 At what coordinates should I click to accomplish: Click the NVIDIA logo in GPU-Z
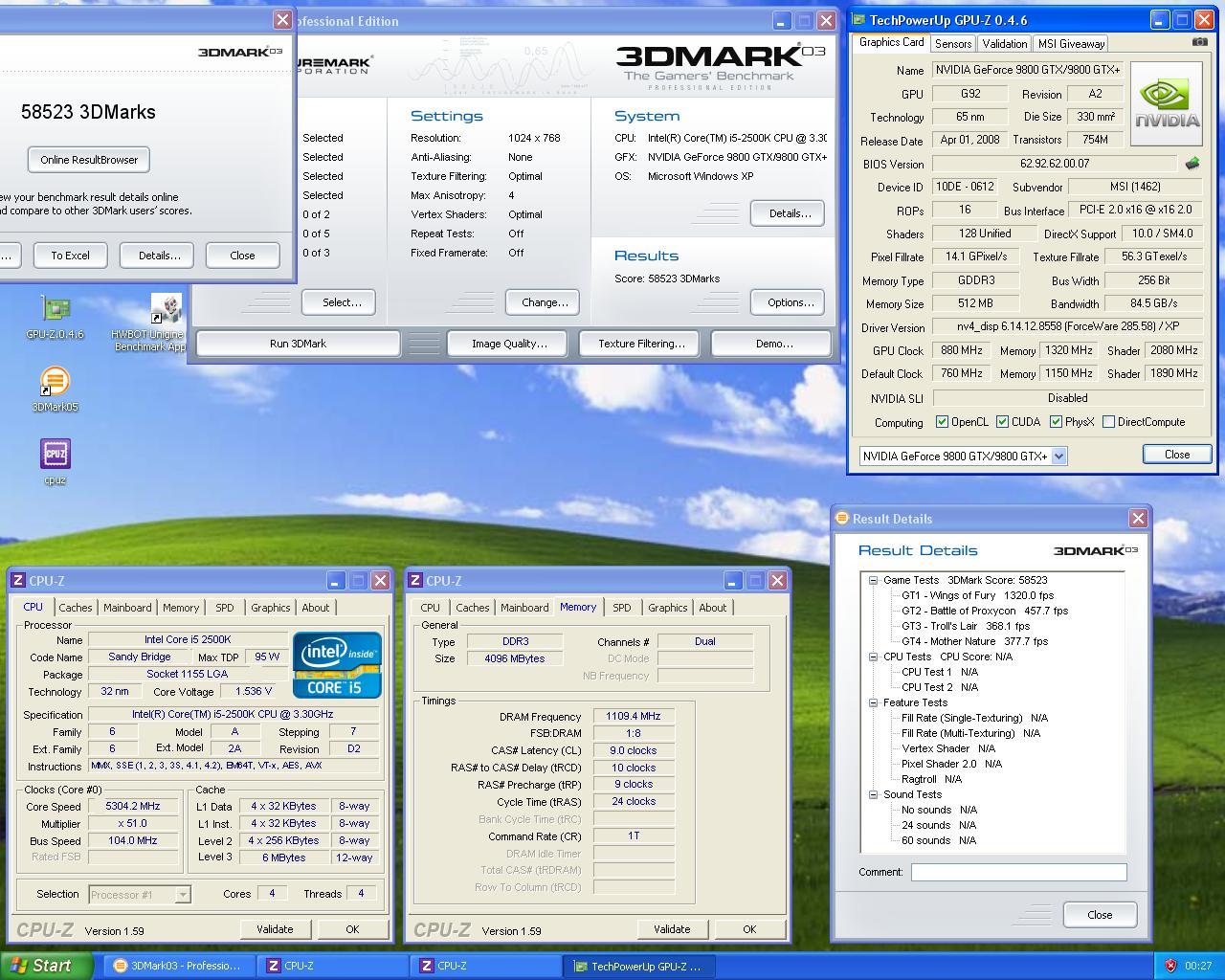coord(1167,104)
